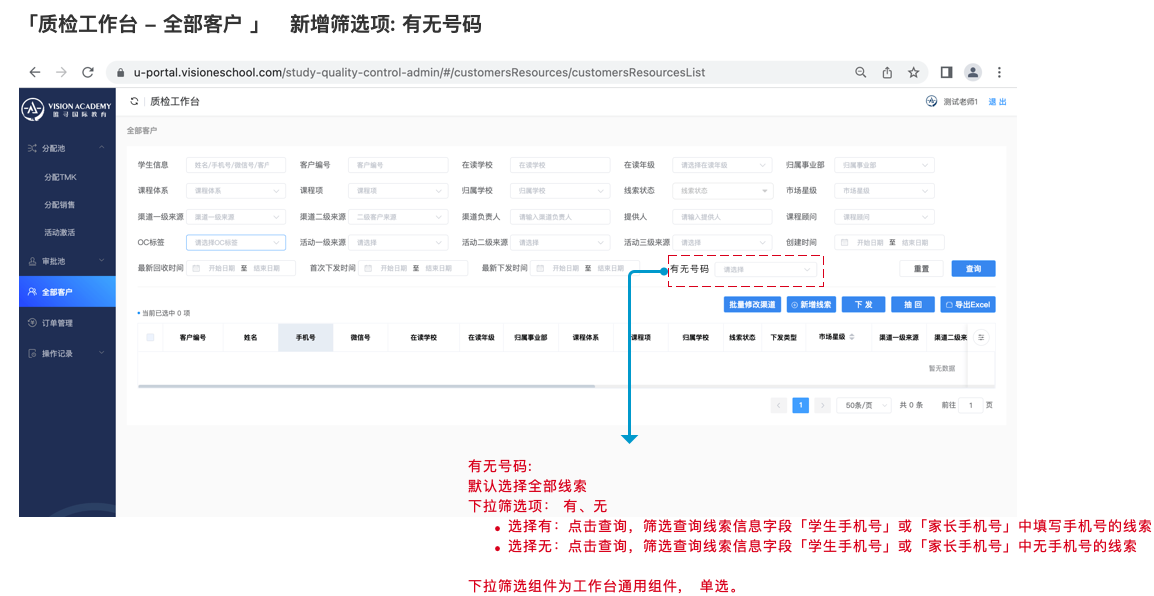Open the Chrome three-dot menu
The height and width of the screenshot is (596, 1154).
pyautogui.click(x=999, y=73)
